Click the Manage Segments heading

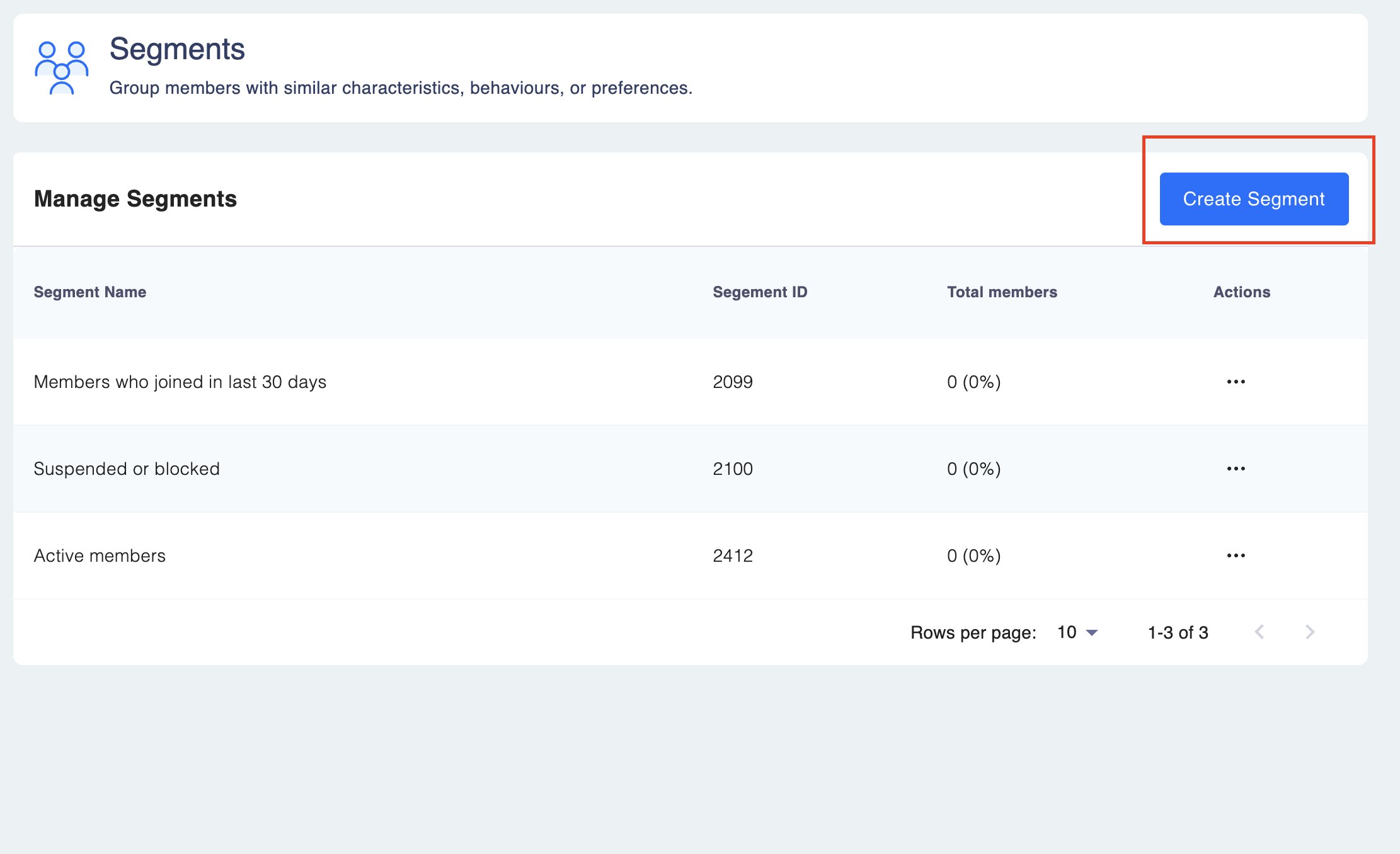click(x=135, y=199)
